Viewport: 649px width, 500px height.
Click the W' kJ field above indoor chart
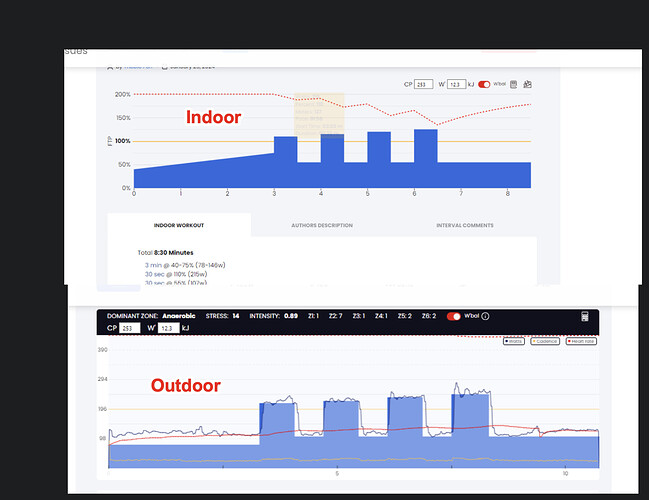coord(457,84)
